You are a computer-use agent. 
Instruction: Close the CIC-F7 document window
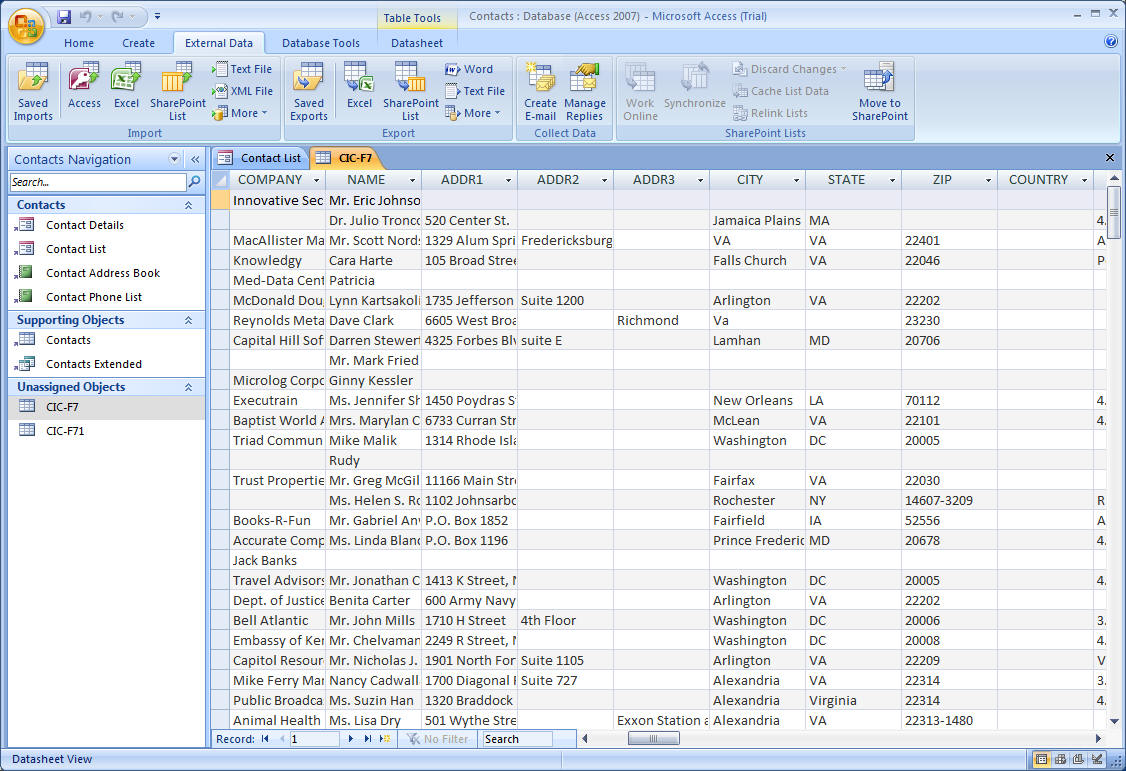tap(1109, 157)
